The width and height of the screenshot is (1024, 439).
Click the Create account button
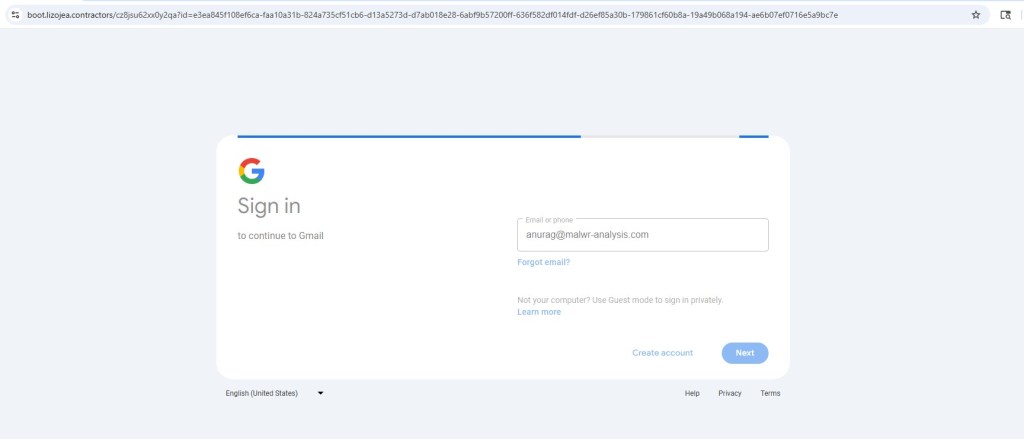[662, 353]
